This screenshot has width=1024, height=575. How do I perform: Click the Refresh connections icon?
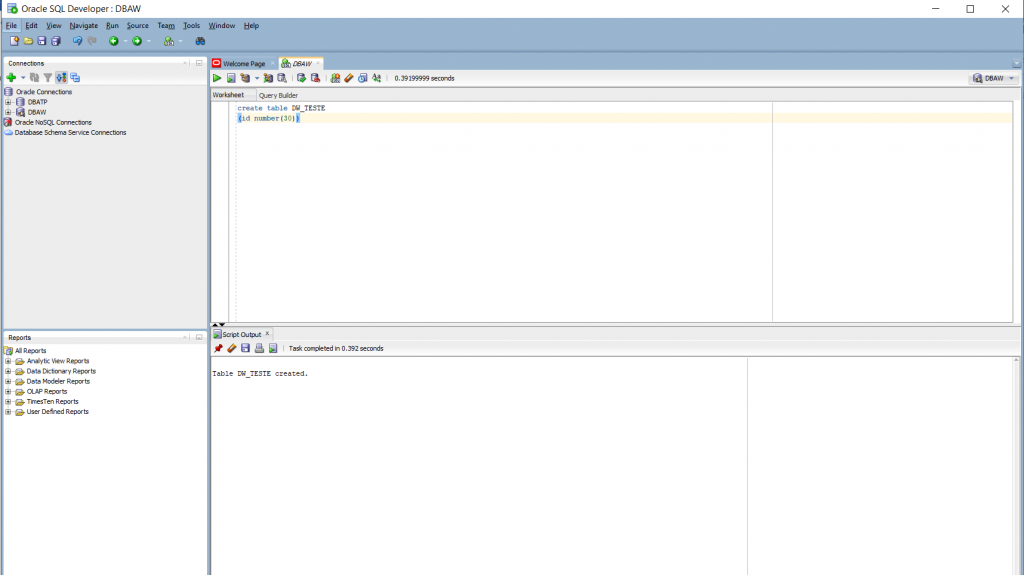click(35, 78)
